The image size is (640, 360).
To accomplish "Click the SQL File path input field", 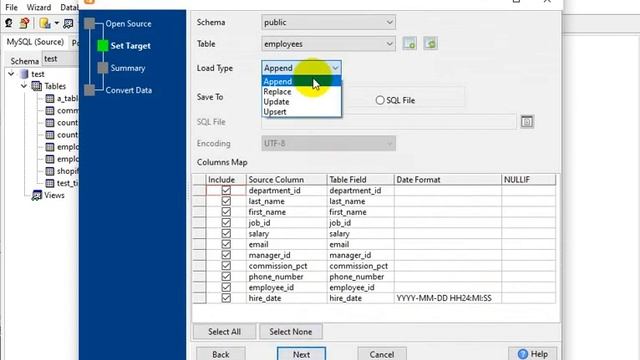I will click(x=389, y=122).
